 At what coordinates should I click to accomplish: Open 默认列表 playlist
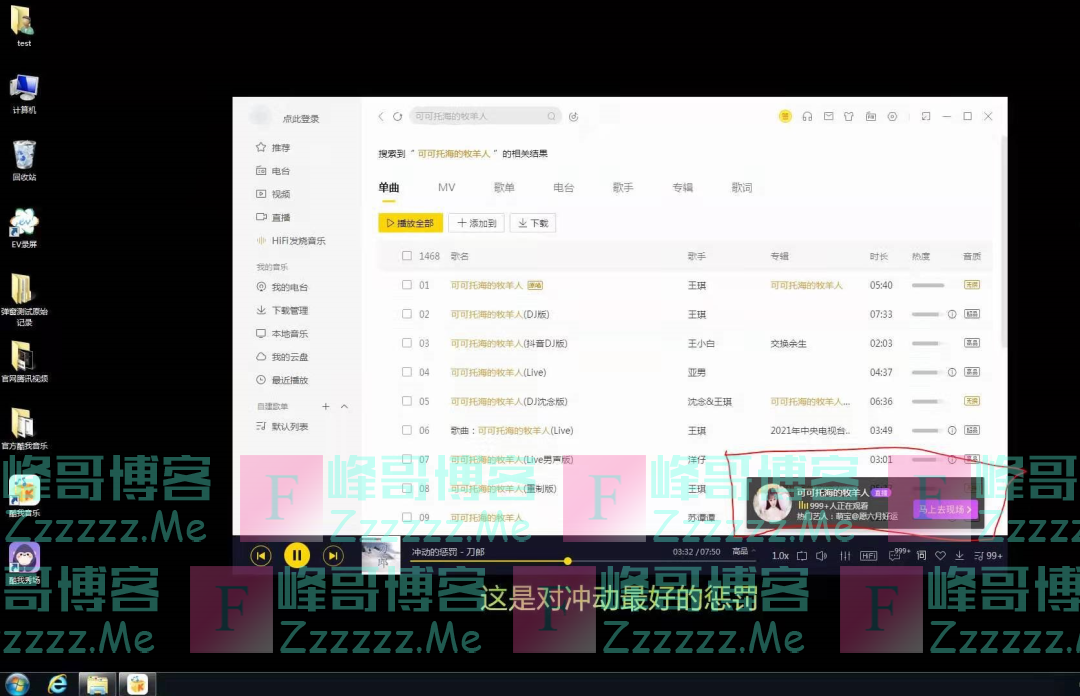tap(282, 427)
